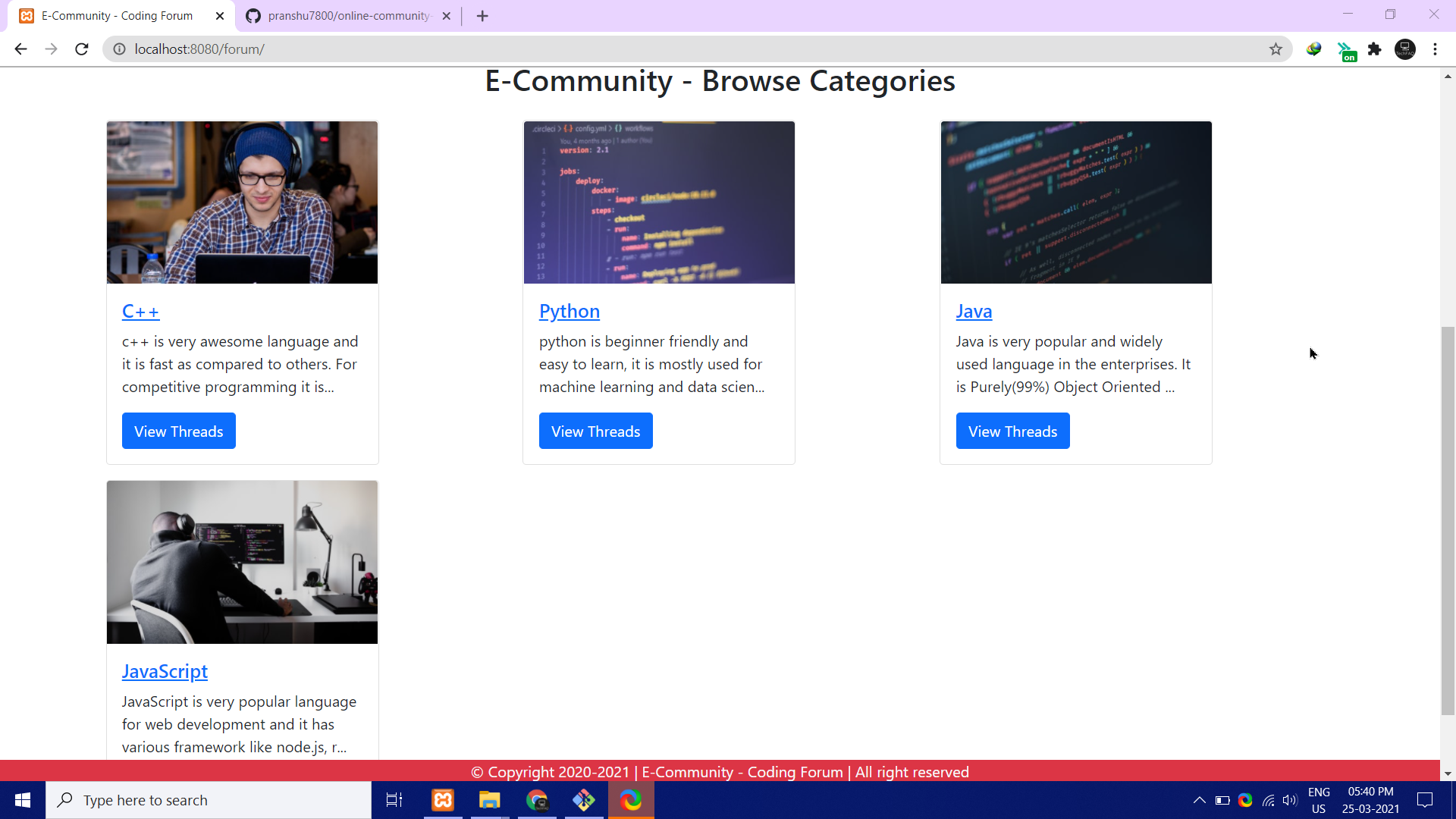The height and width of the screenshot is (819, 1456).
Task: Open the notification area ENG language selector
Action: coord(1319,800)
